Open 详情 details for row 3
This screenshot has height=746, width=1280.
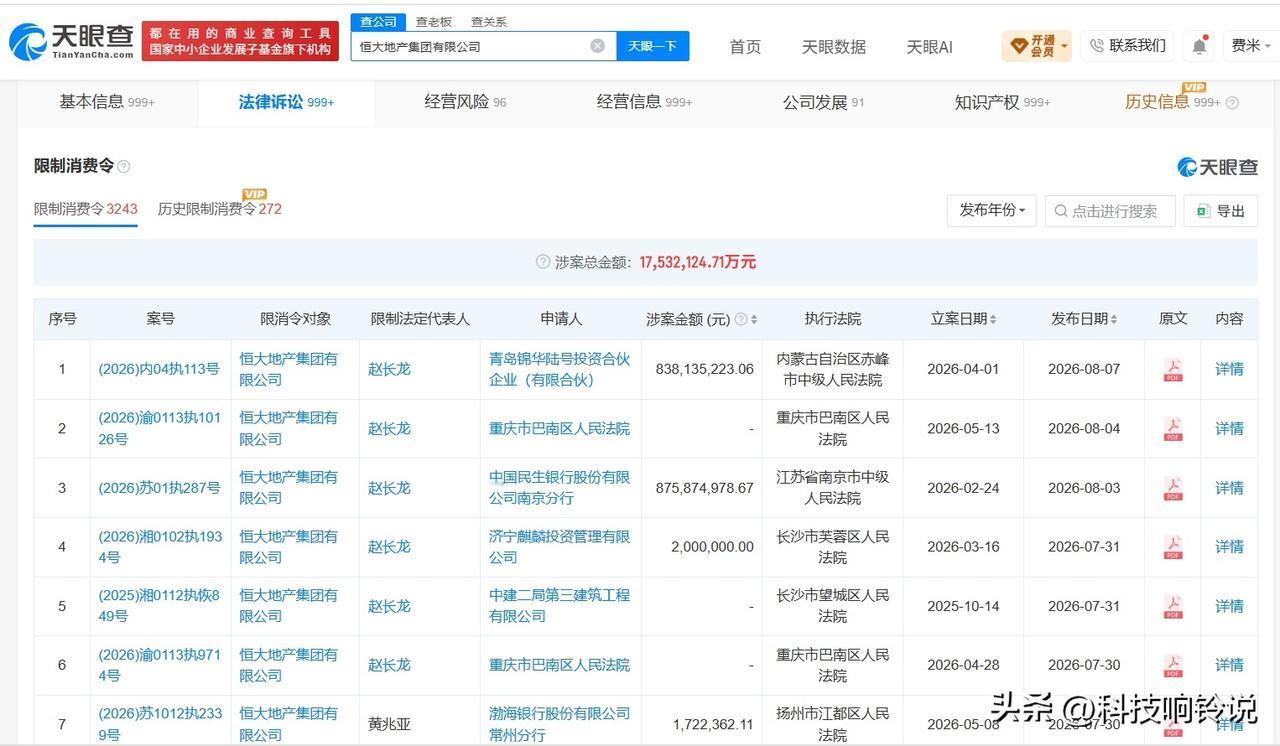click(1229, 488)
